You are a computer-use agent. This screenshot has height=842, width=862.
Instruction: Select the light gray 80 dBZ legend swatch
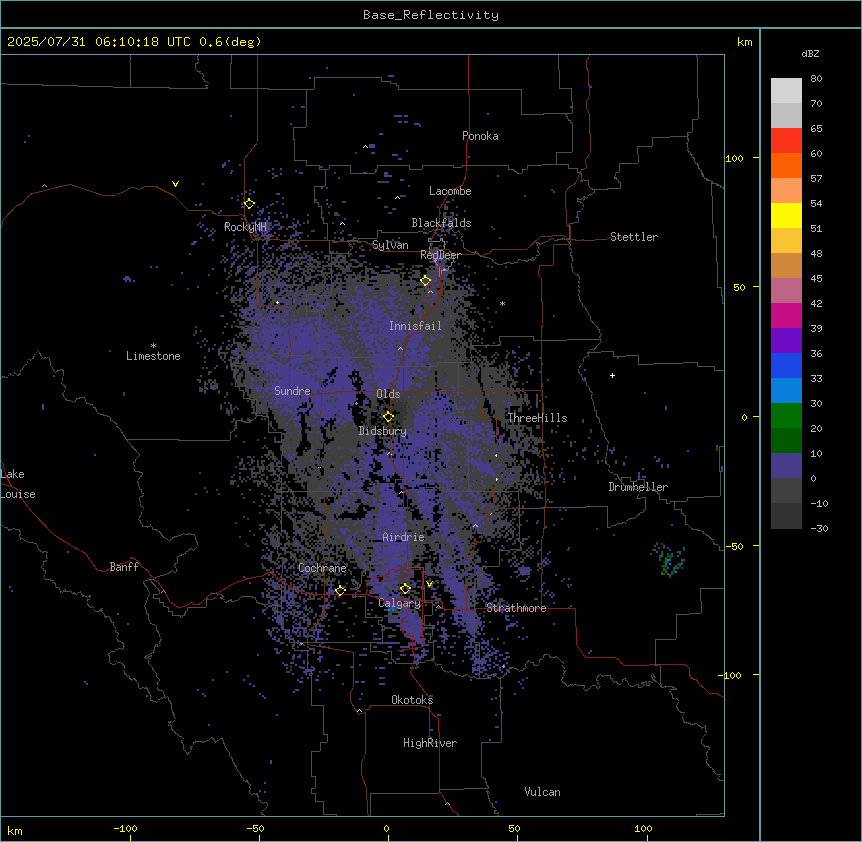[786, 91]
